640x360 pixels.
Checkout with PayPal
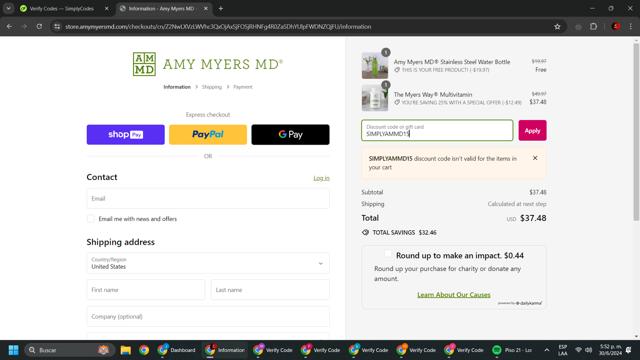208,135
